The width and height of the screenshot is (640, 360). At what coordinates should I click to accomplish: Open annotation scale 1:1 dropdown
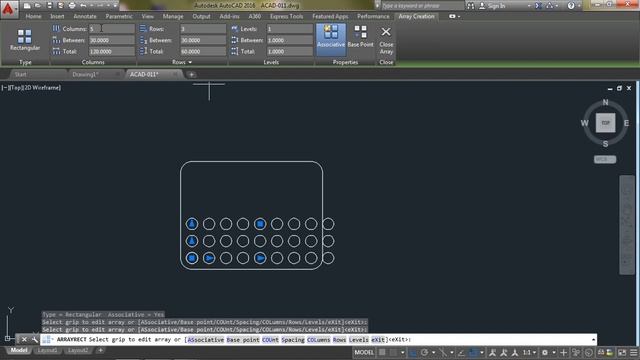click(529, 352)
